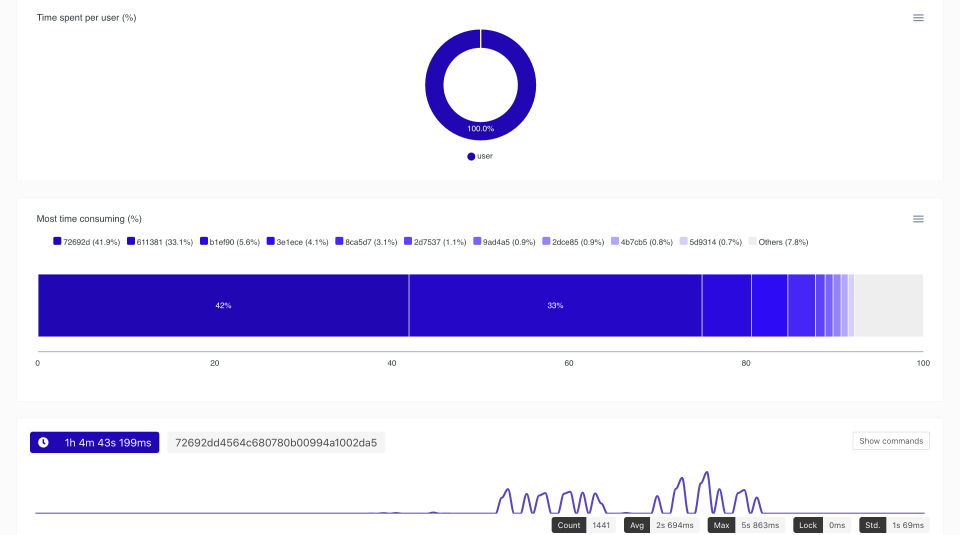960x535 pixels.
Task: Click the 42% bar segment
Action: click(223, 305)
